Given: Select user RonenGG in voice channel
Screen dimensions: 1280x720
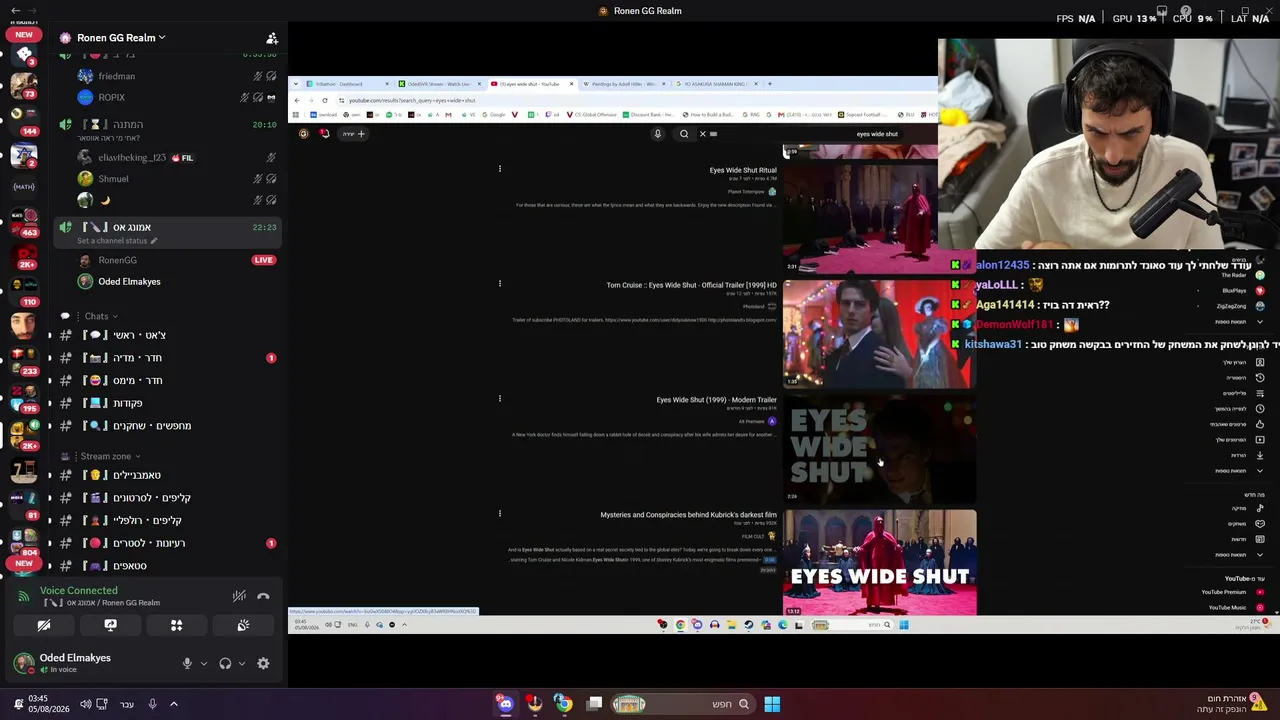Looking at the screenshot, I should pyautogui.click(x=117, y=260).
